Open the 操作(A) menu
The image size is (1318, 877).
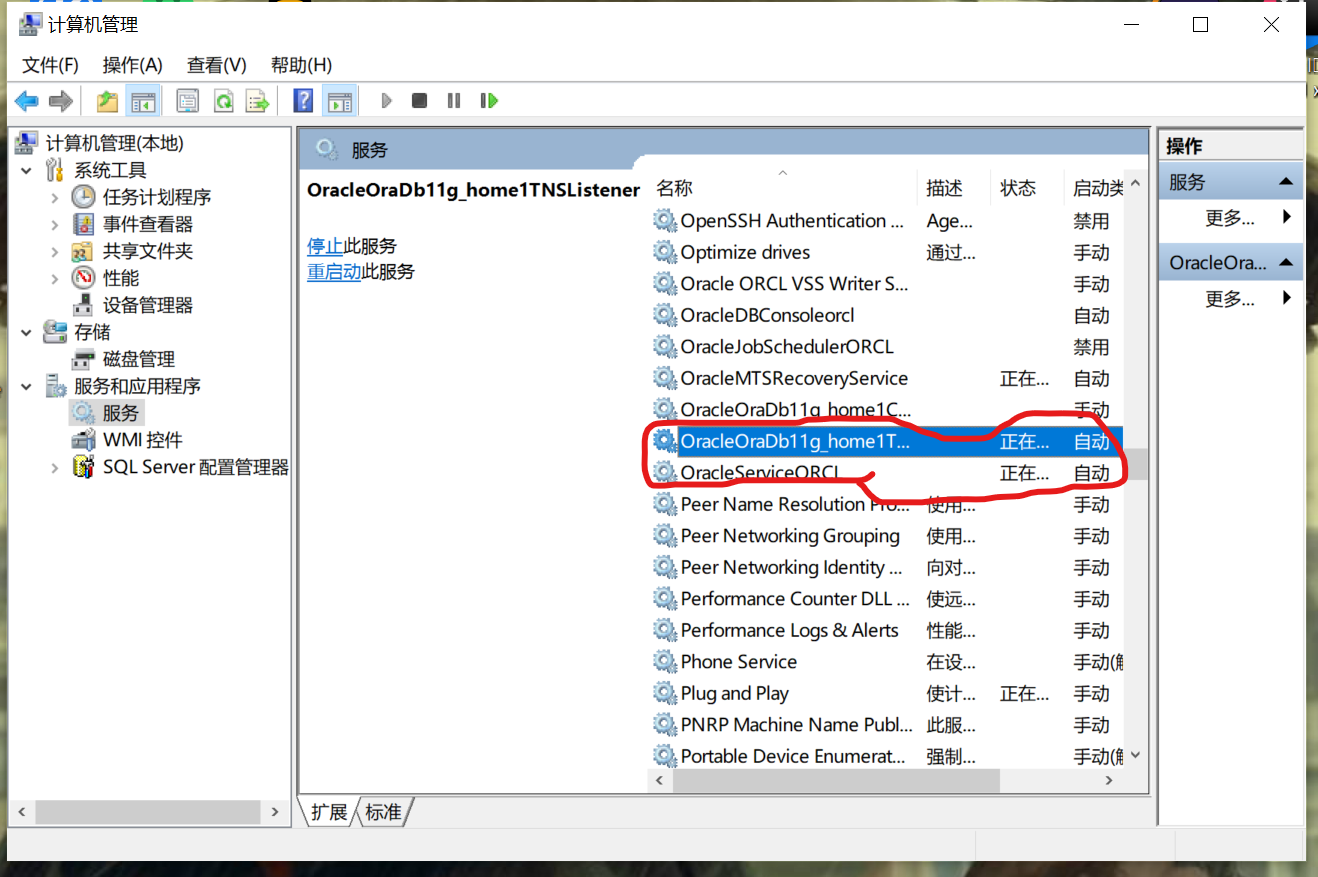[x=132, y=65]
